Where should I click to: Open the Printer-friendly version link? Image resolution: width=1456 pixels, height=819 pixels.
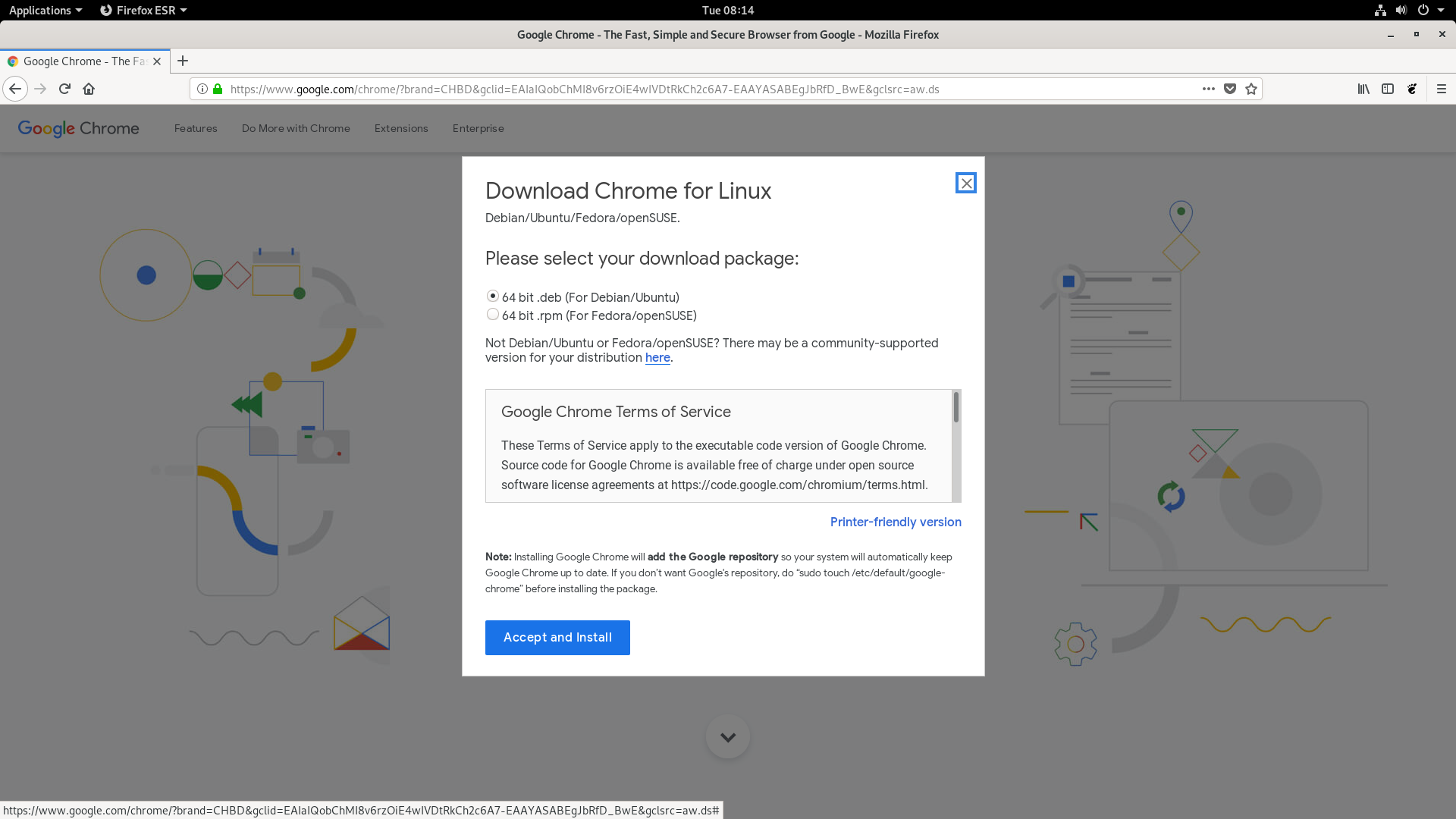896,522
